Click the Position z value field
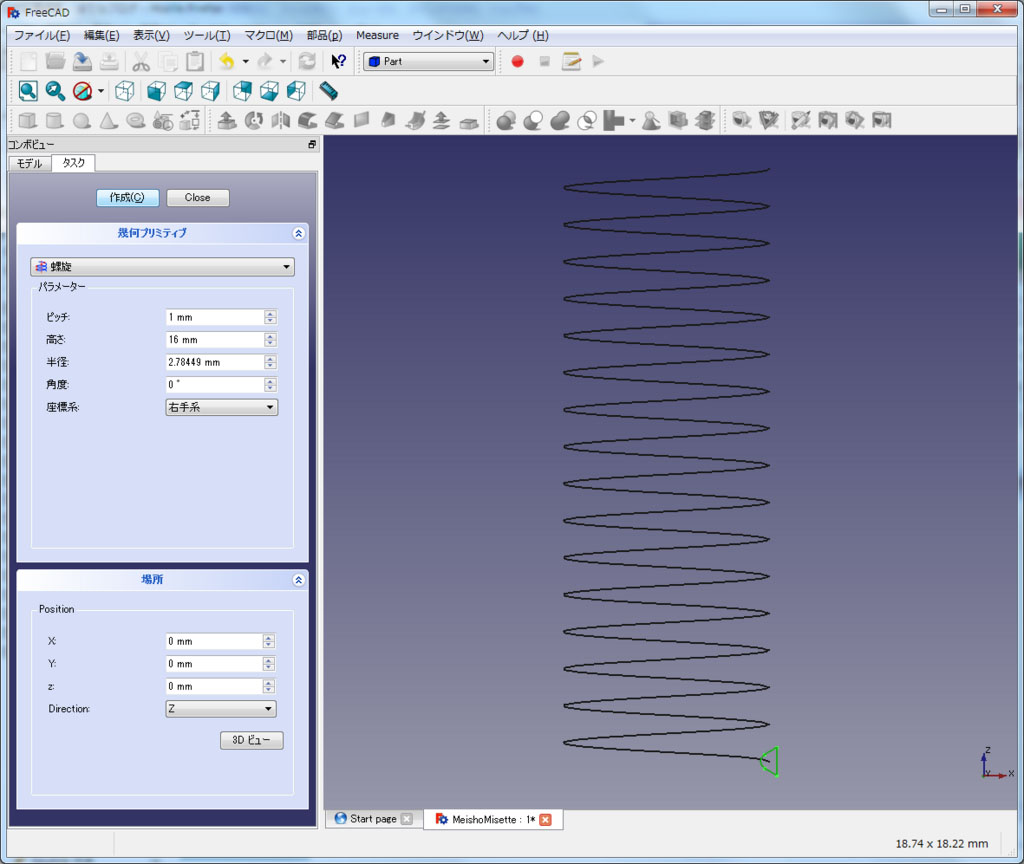Viewport: 1024px width, 864px height. (214, 686)
